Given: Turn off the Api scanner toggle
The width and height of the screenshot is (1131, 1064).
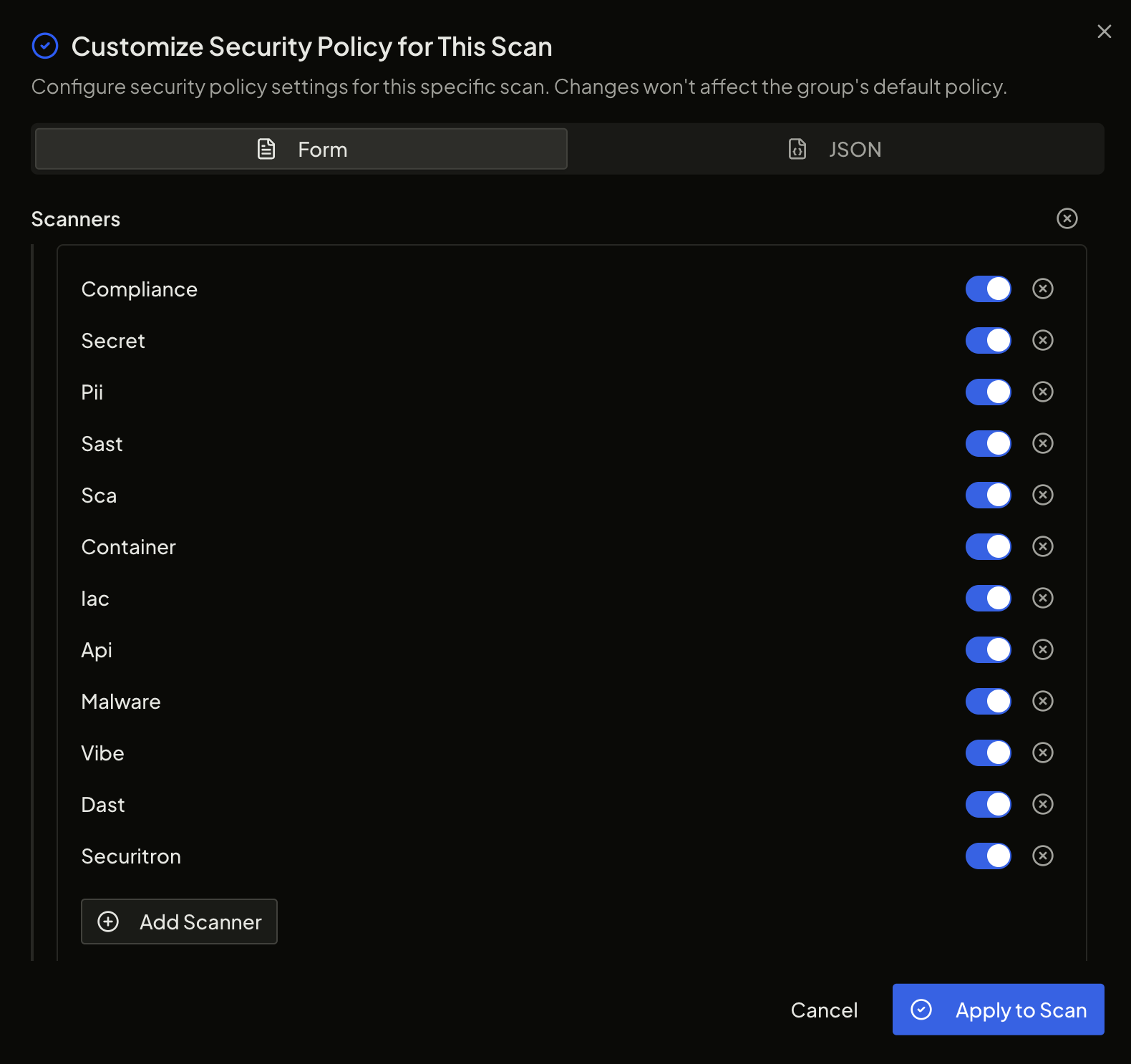Looking at the screenshot, I should (989, 649).
